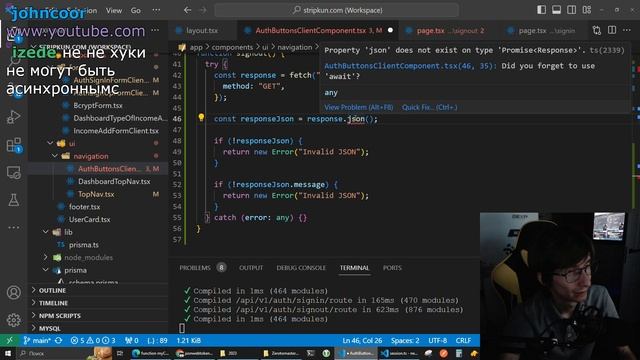640x360 pixels.
Task: Select the Terminal panel tab
Action: click(x=354, y=268)
